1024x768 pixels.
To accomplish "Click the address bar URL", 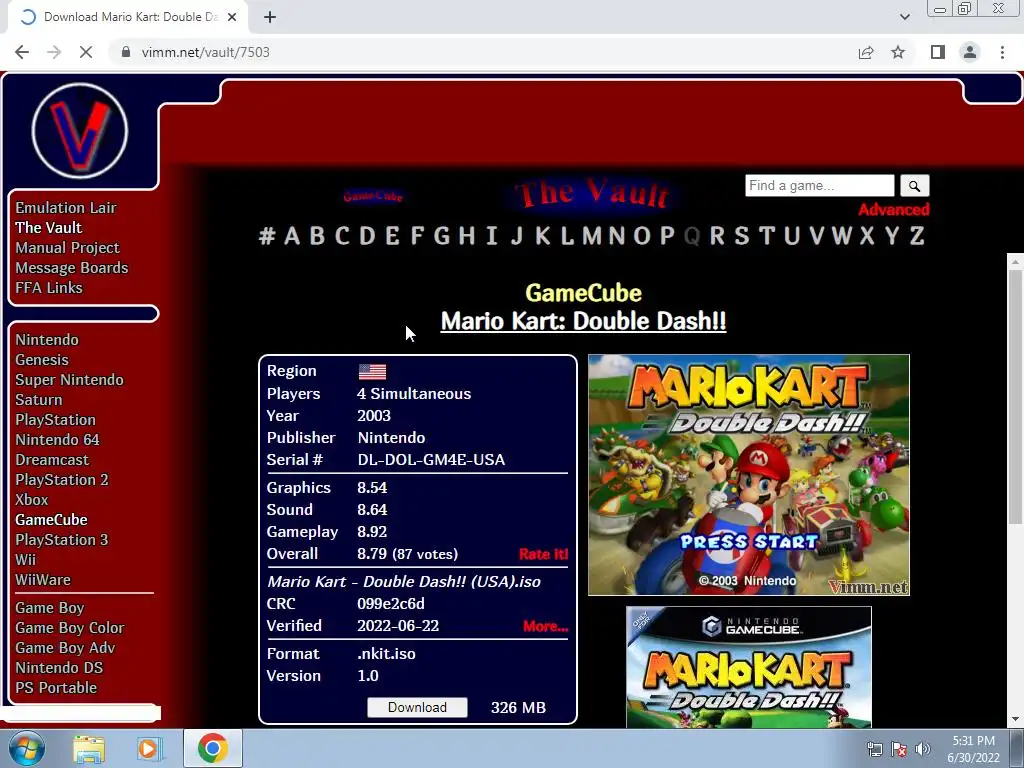I will [x=205, y=52].
